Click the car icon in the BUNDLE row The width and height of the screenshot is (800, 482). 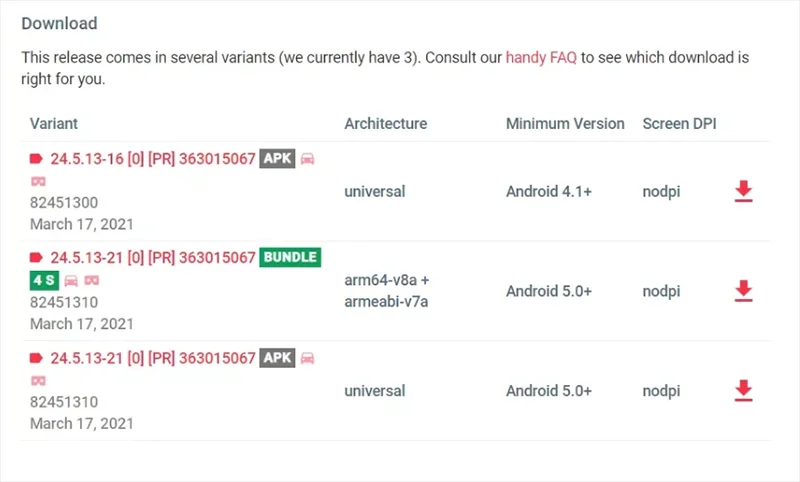[71, 280]
